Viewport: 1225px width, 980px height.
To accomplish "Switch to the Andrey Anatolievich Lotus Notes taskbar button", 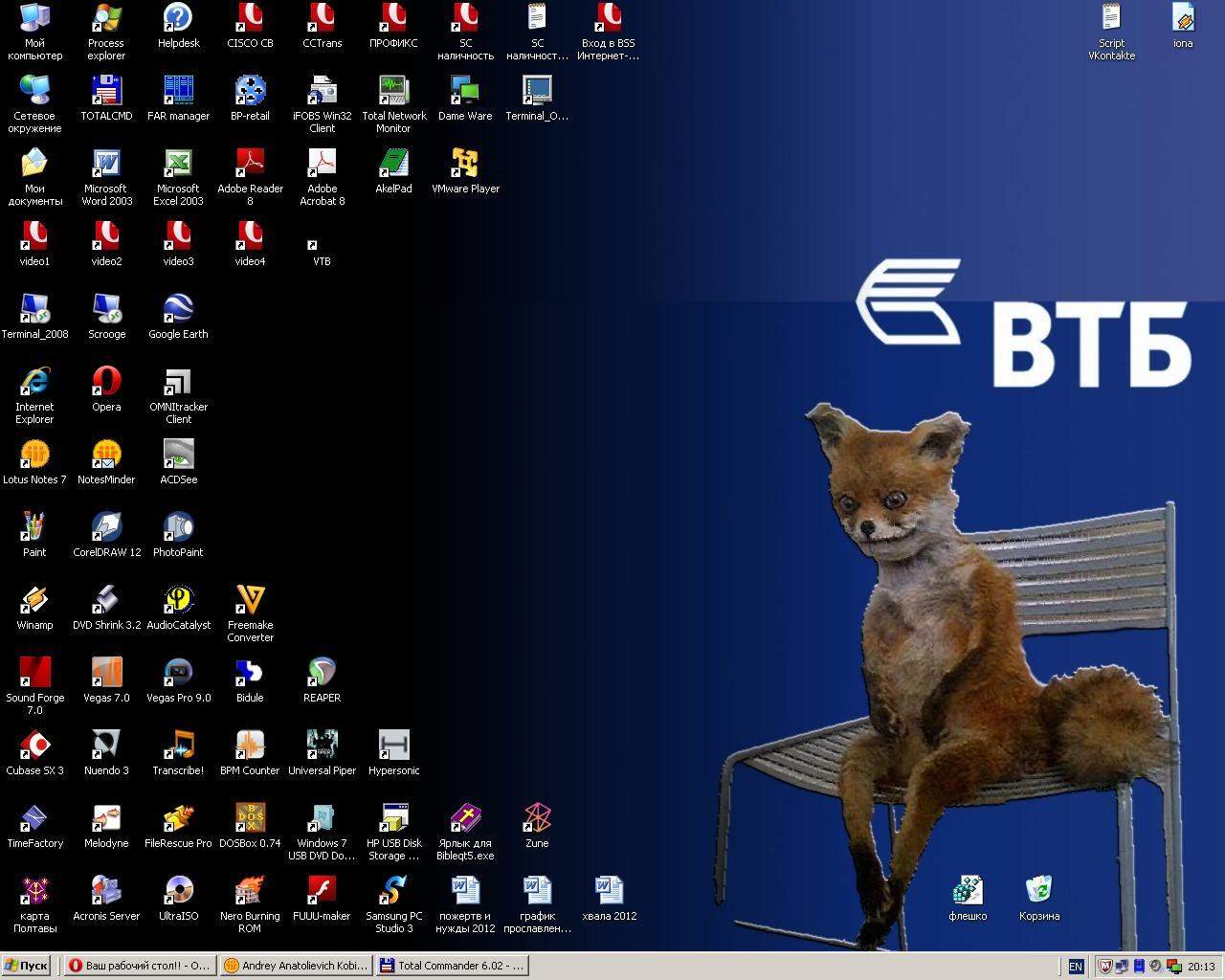I will [295, 966].
